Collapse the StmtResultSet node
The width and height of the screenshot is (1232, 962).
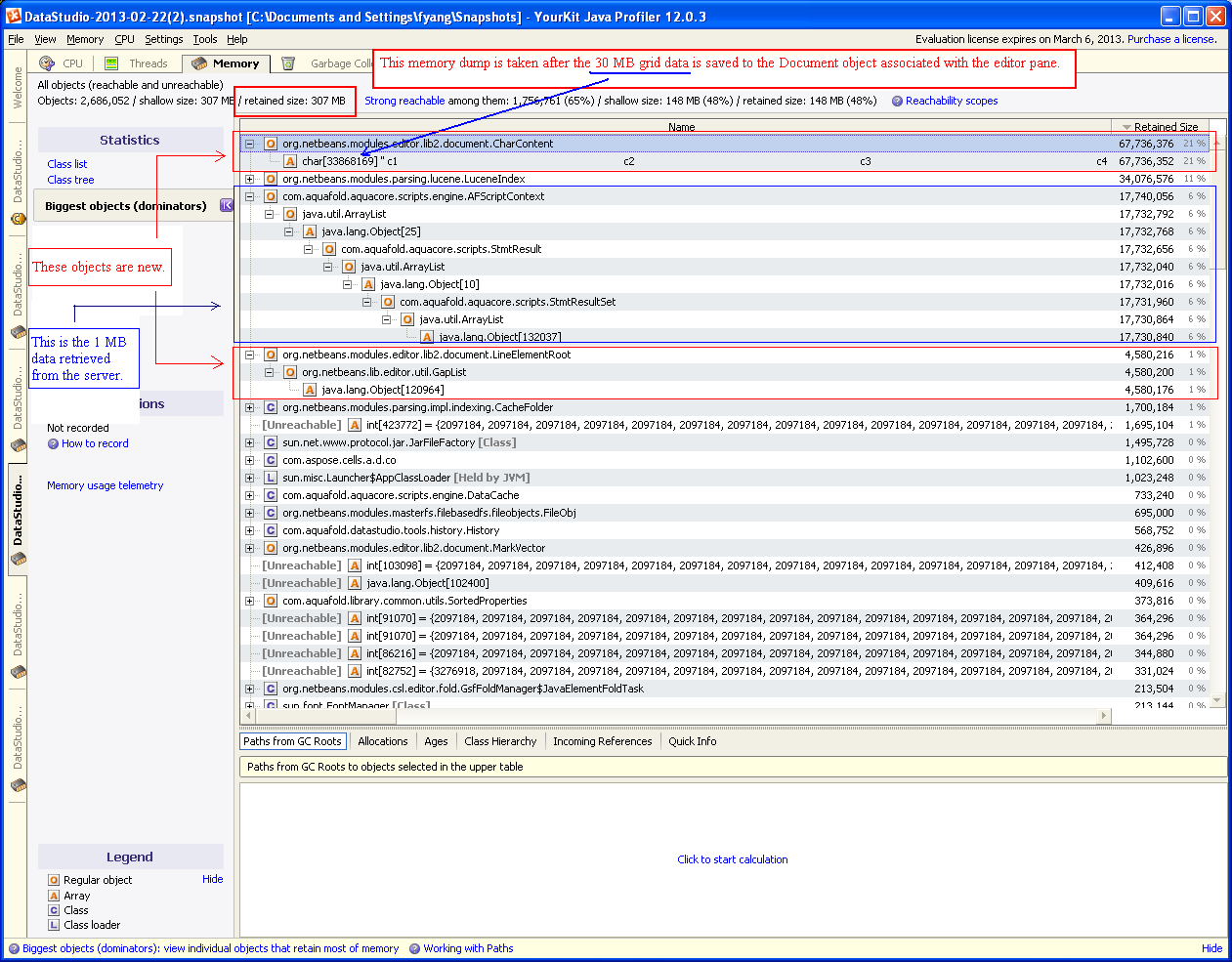point(366,302)
